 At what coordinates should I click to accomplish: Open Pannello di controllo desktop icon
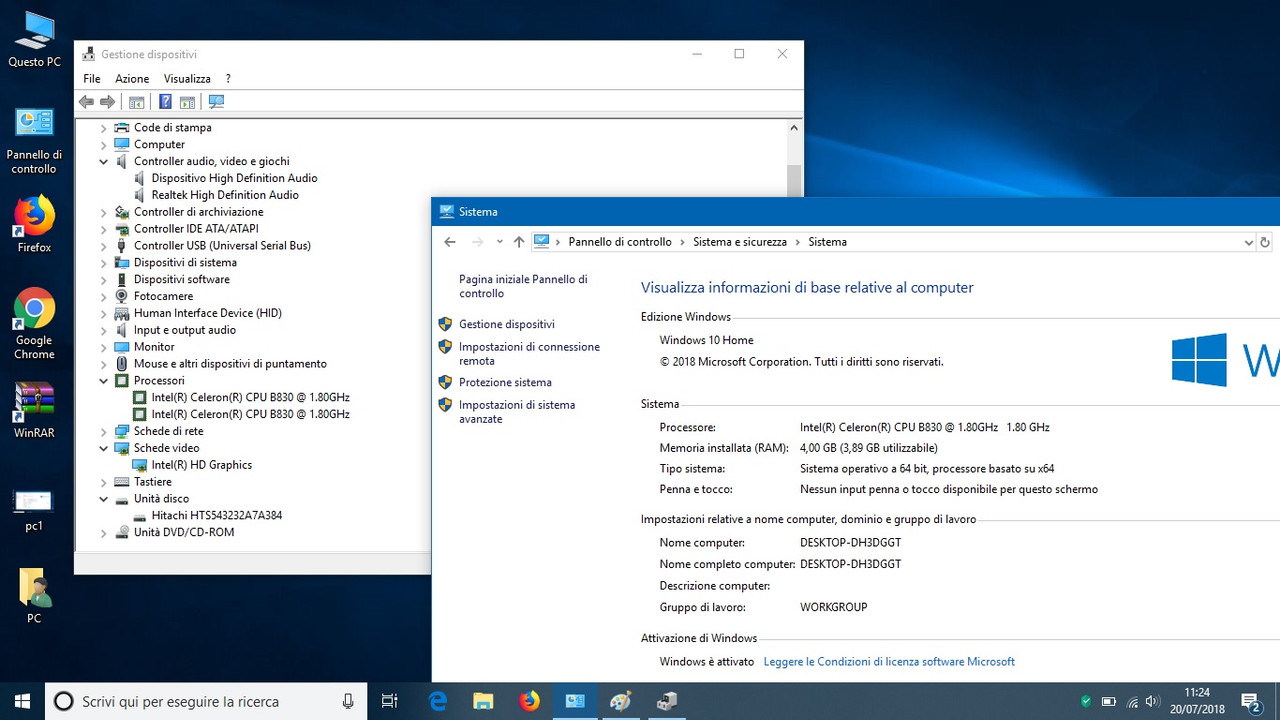click(x=34, y=141)
